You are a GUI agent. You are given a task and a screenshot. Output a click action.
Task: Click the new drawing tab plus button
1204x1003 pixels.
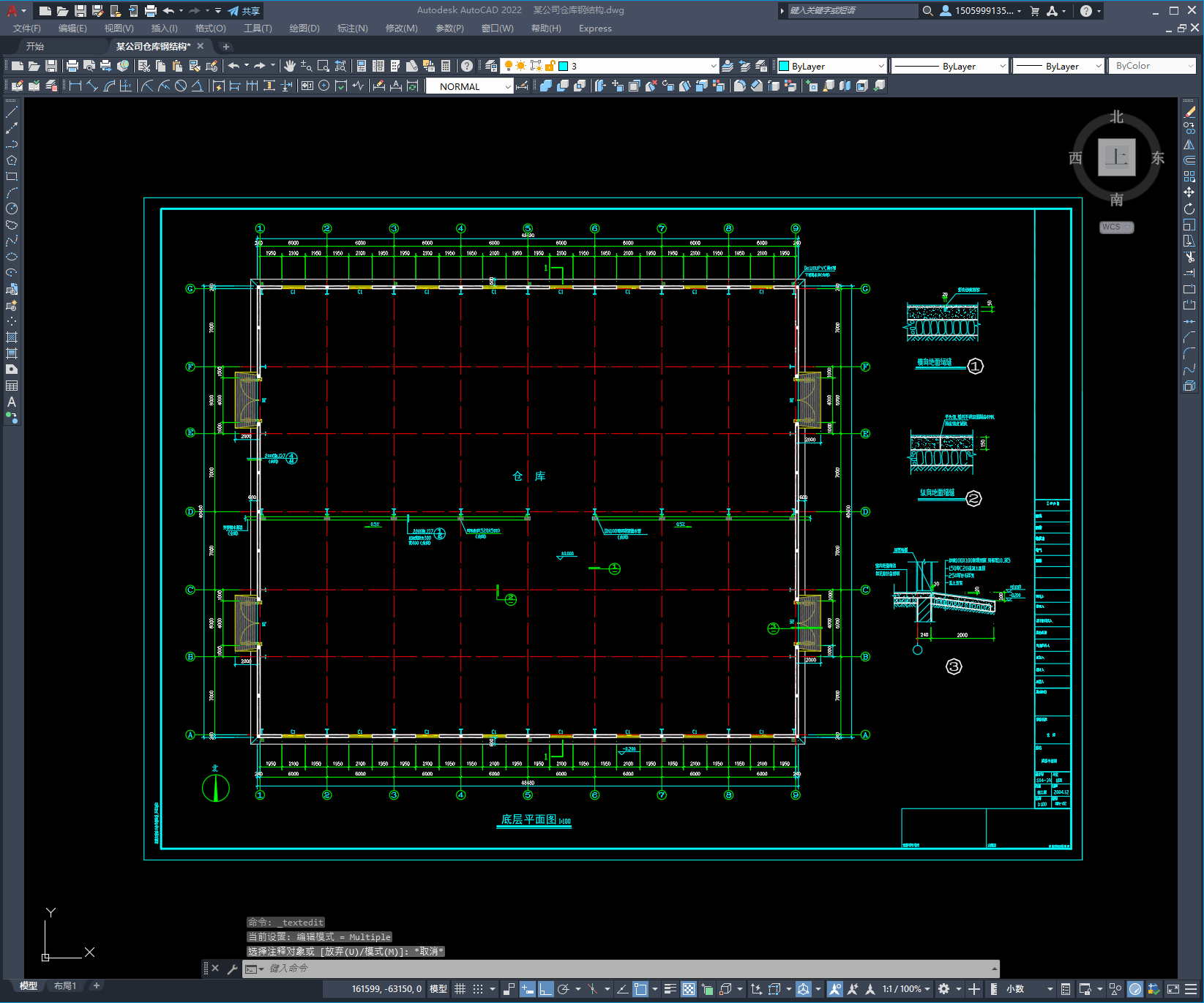click(226, 46)
